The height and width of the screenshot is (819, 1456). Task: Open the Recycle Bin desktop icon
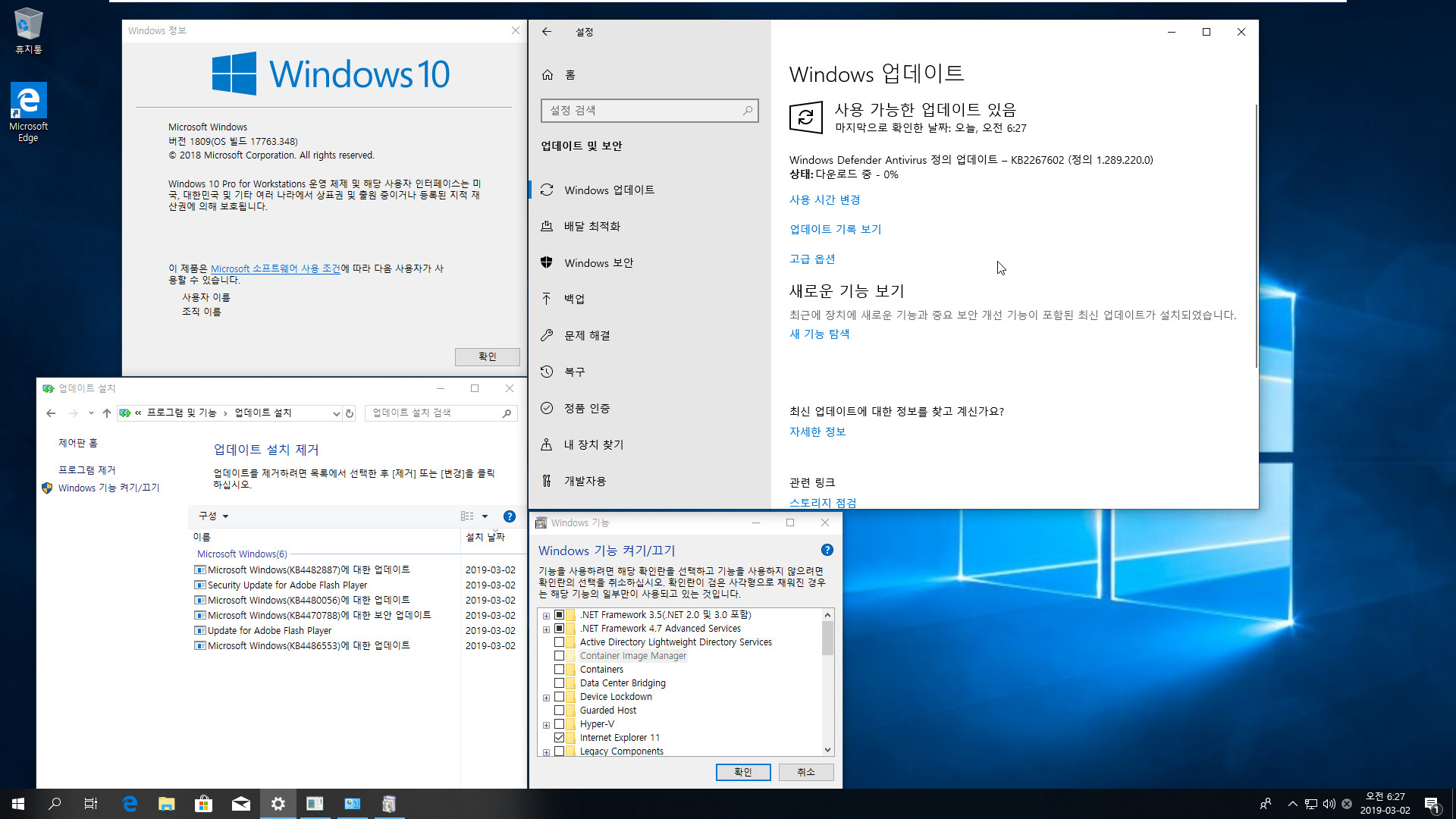pyautogui.click(x=28, y=30)
